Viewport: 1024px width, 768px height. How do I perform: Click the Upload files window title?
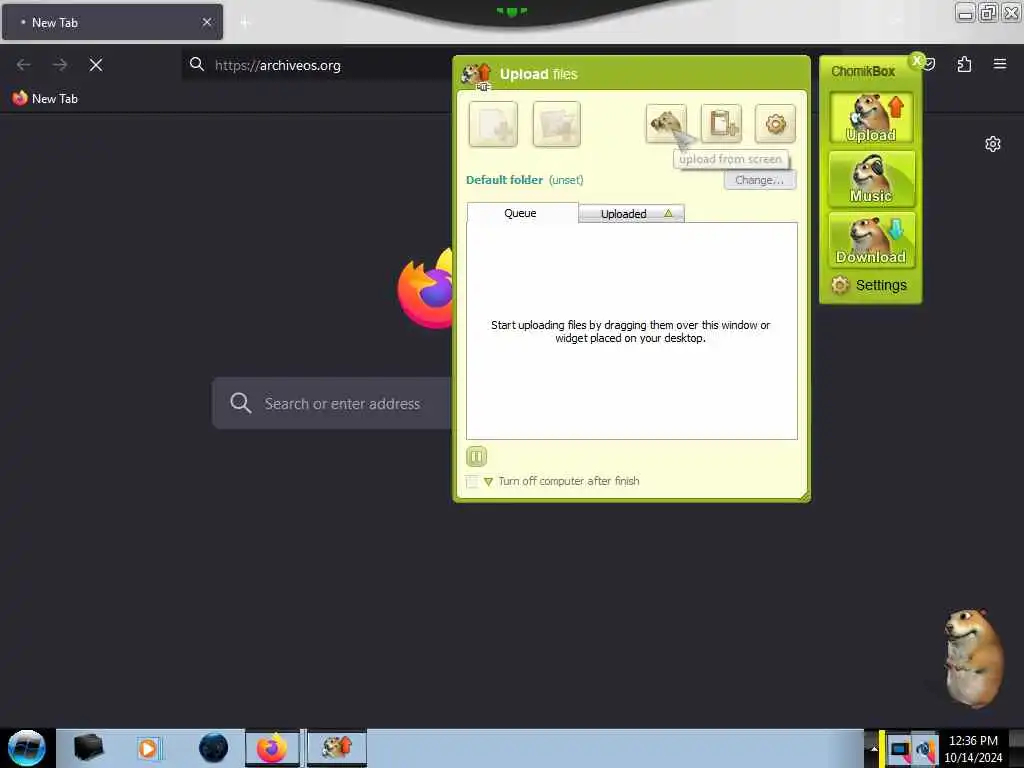tap(539, 74)
